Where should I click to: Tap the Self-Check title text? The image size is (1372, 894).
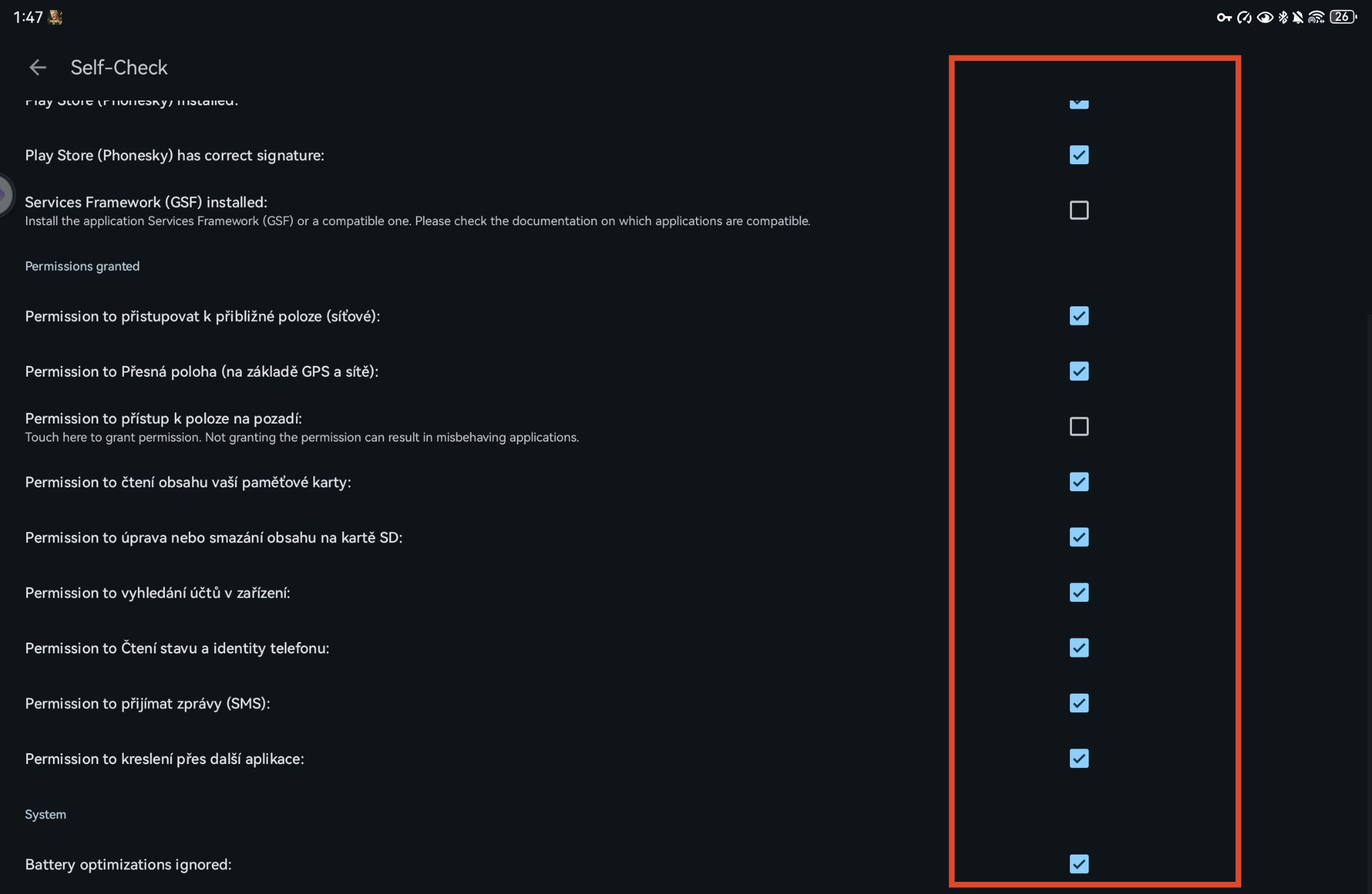point(119,67)
